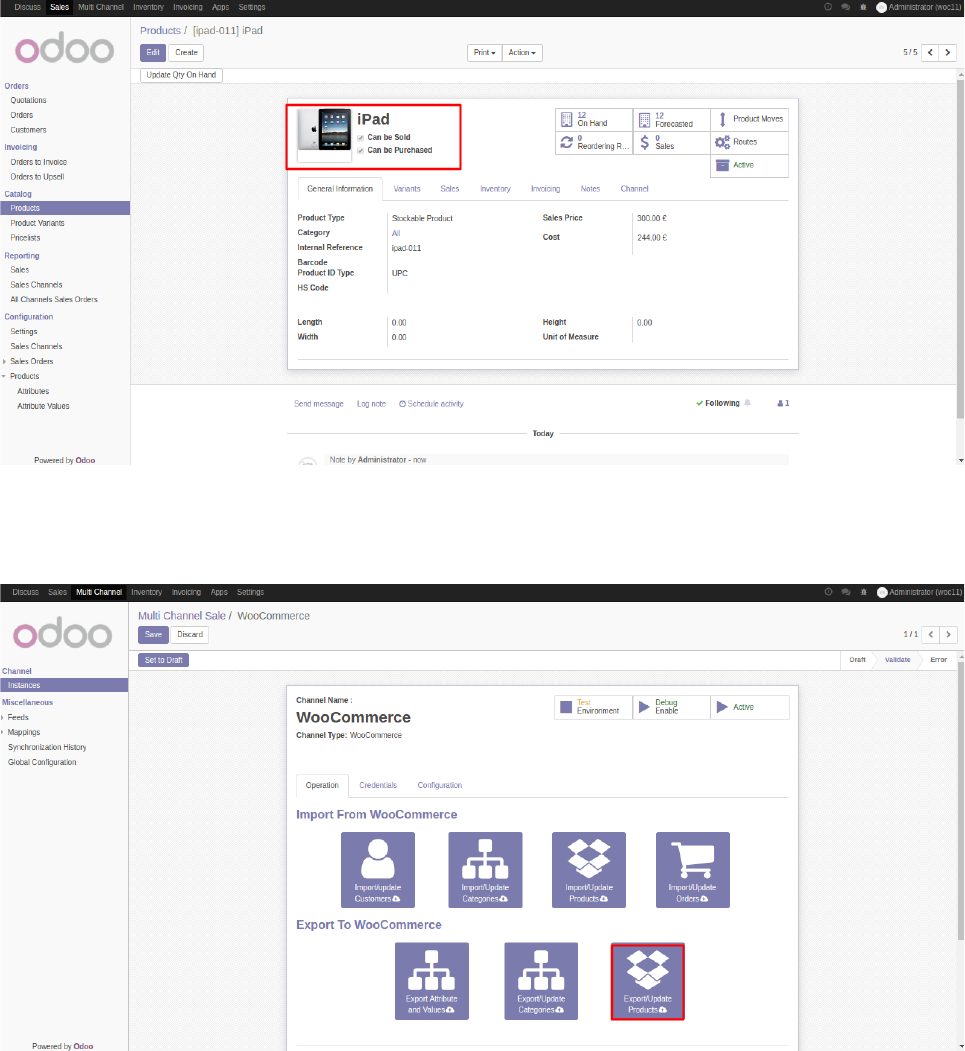Click the On Hand stat button icon

tap(566, 119)
